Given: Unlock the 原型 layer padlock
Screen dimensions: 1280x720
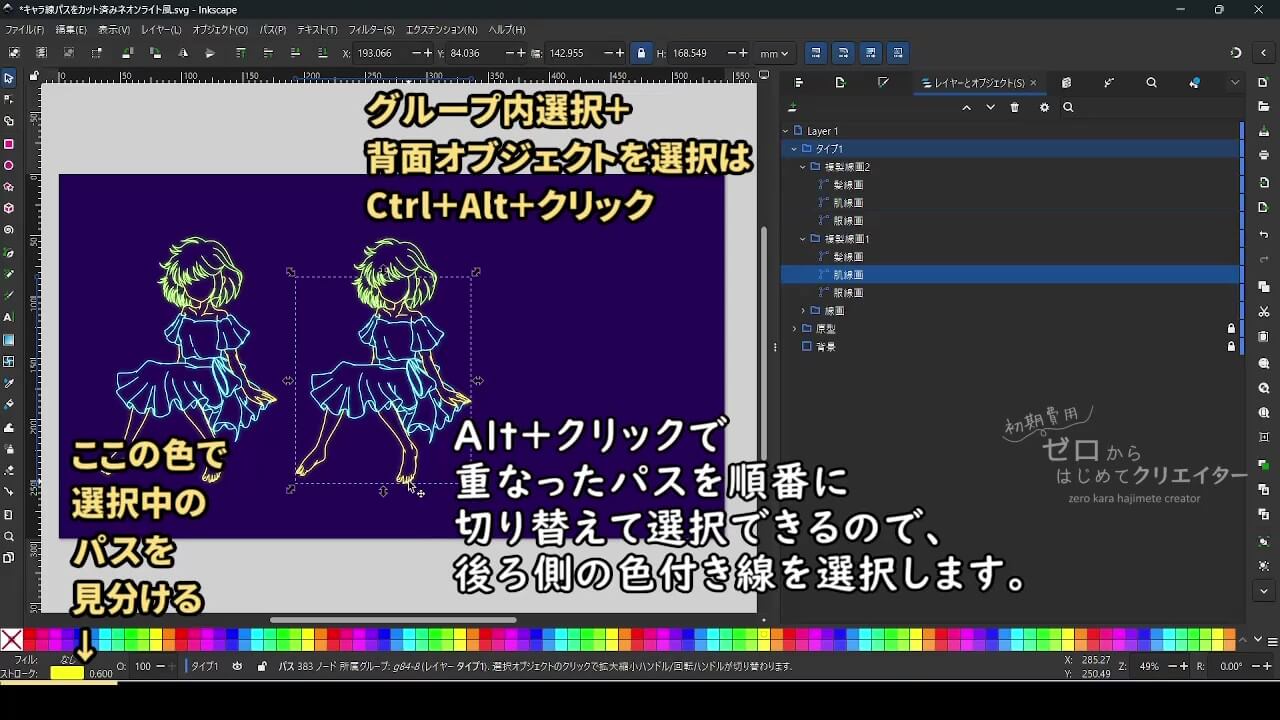Looking at the screenshot, I should 1231,328.
